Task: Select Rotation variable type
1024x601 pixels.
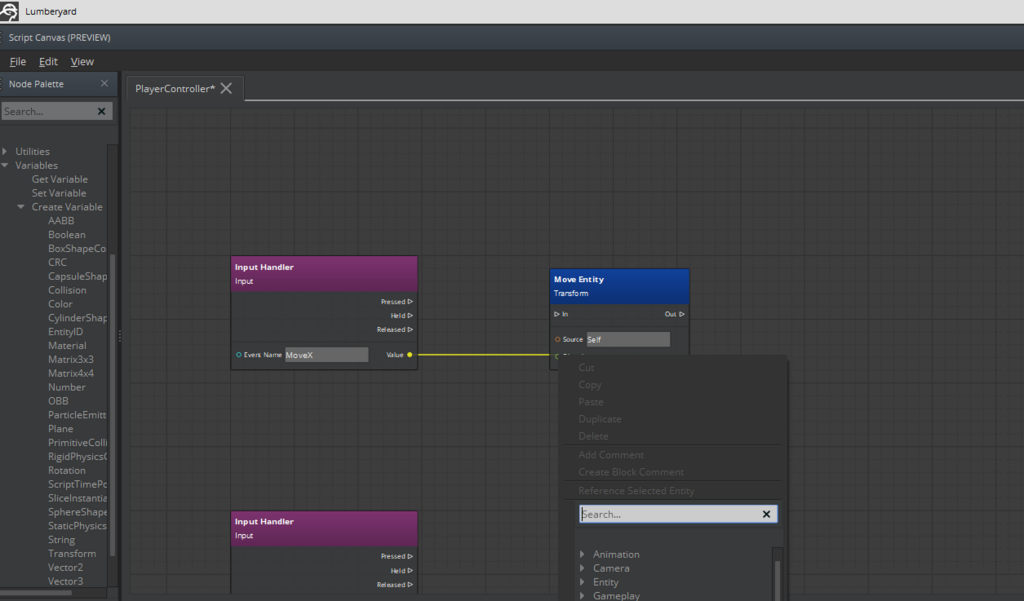Action: (x=67, y=470)
